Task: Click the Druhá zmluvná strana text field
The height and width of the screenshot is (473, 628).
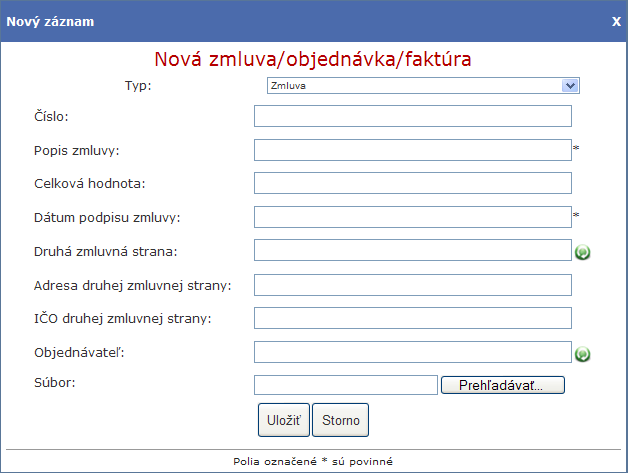Action: pos(413,250)
